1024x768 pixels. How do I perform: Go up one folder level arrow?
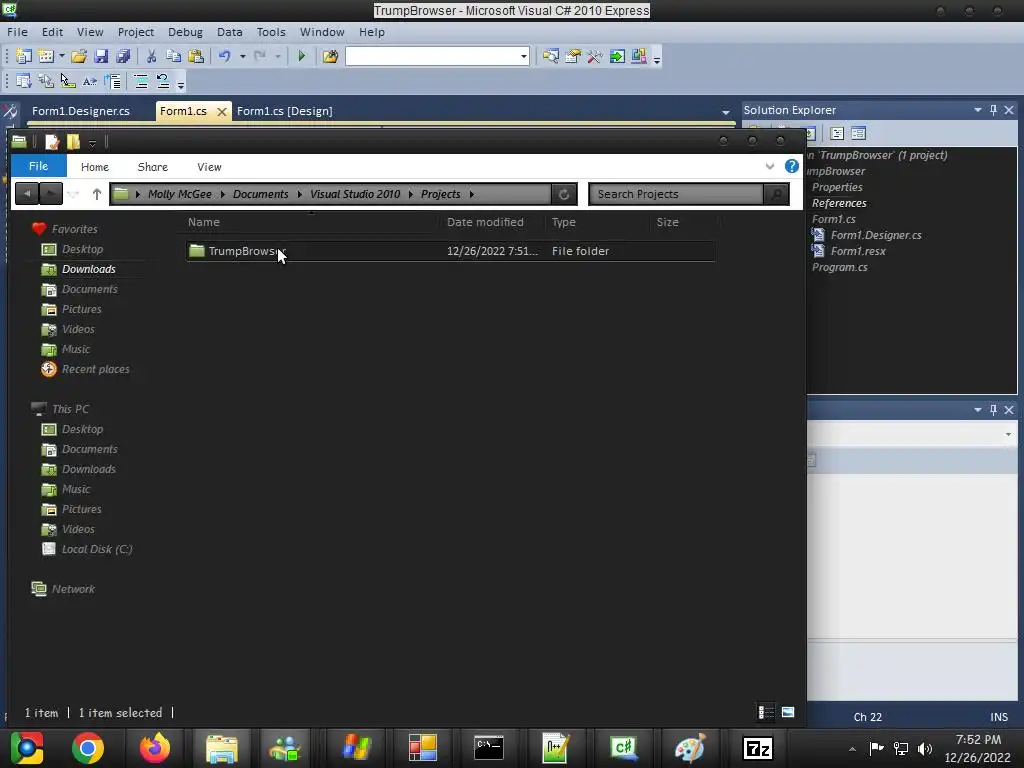pyautogui.click(x=97, y=194)
